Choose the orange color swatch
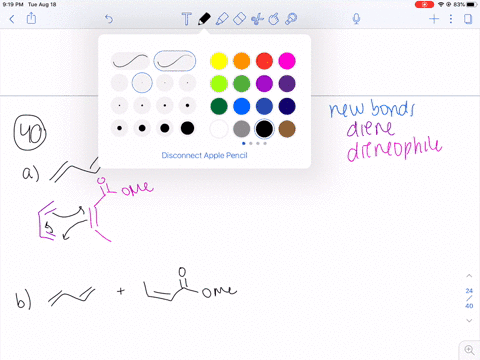This screenshot has height=360, width=480. [242, 61]
